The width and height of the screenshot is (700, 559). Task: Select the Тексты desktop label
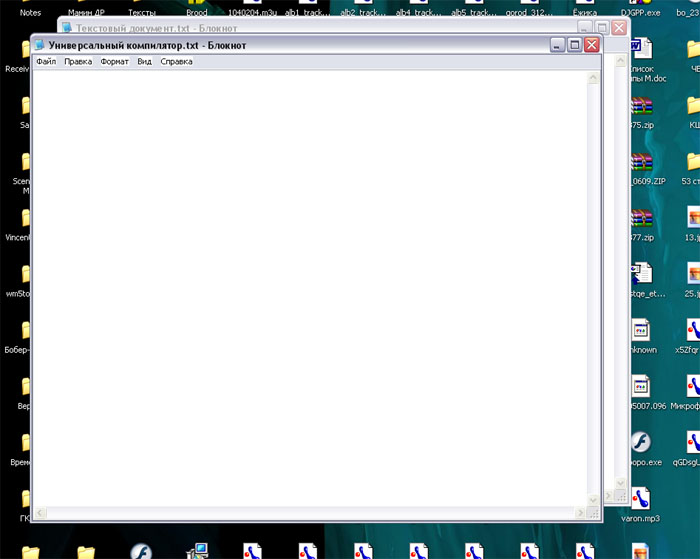click(142, 13)
